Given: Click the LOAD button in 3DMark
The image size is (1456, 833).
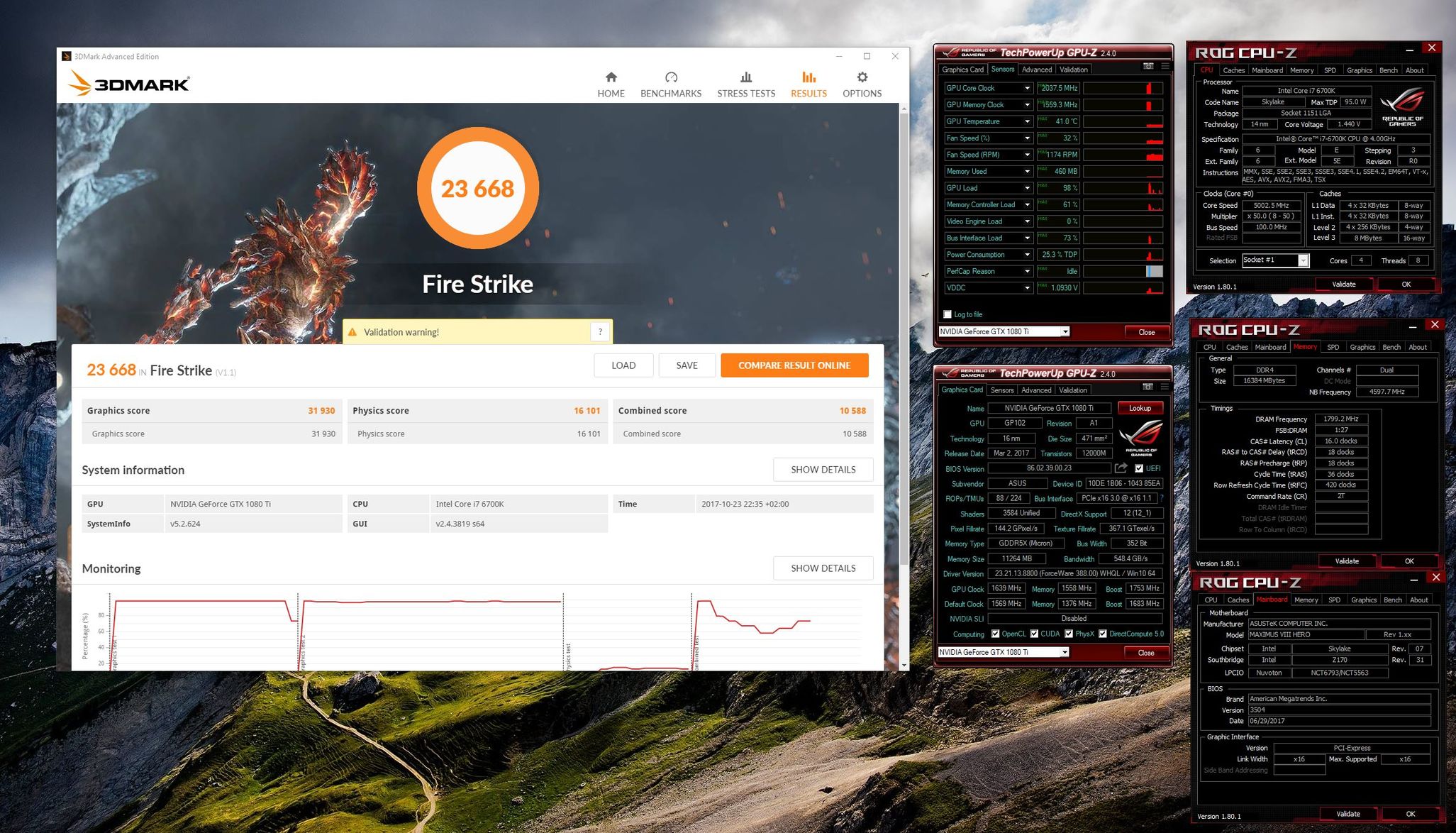Looking at the screenshot, I should tap(623, 365).
